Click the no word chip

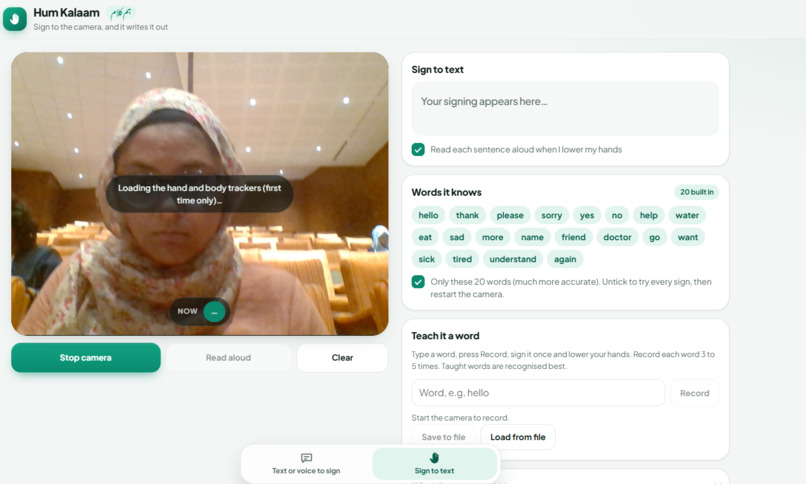pos(617,215)
